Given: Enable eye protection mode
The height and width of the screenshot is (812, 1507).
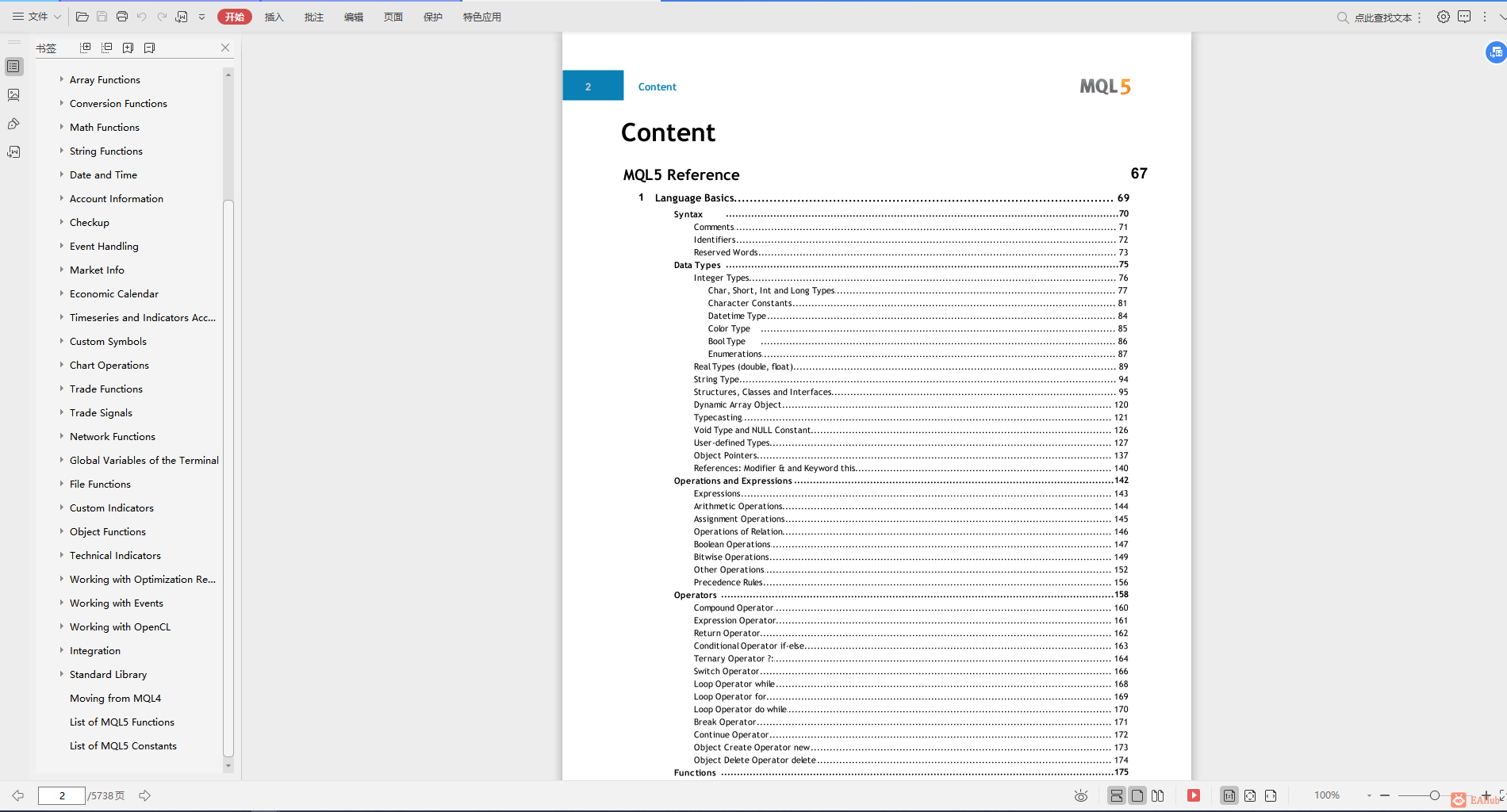Looking at the screenshot, I should (x=1080, y=795).
